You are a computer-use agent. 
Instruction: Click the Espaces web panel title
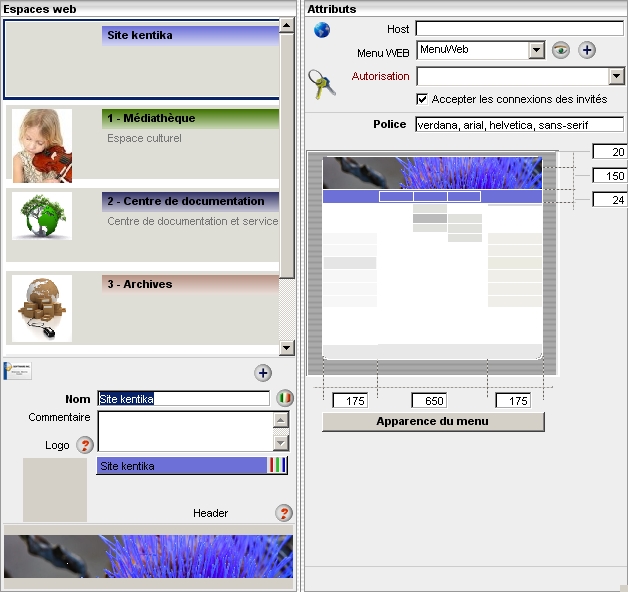point(40,9)
